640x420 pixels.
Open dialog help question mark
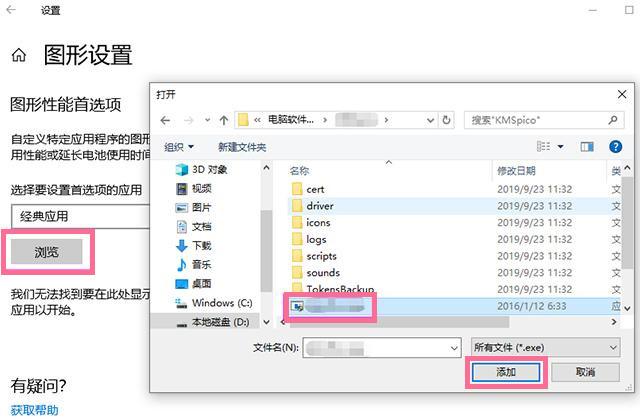point(615,147)
